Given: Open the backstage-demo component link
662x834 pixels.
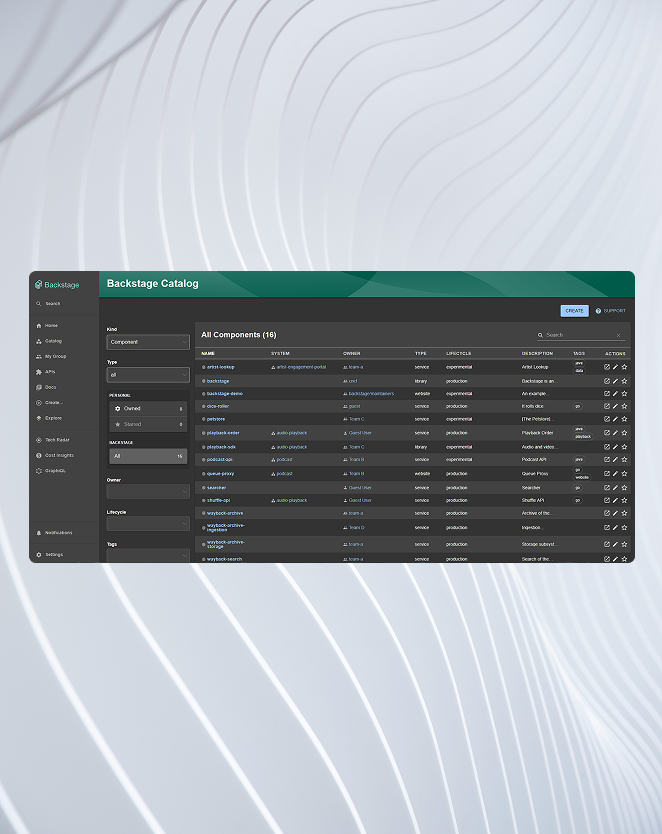Looking at the screenshot, I should [x=224, y=394].
